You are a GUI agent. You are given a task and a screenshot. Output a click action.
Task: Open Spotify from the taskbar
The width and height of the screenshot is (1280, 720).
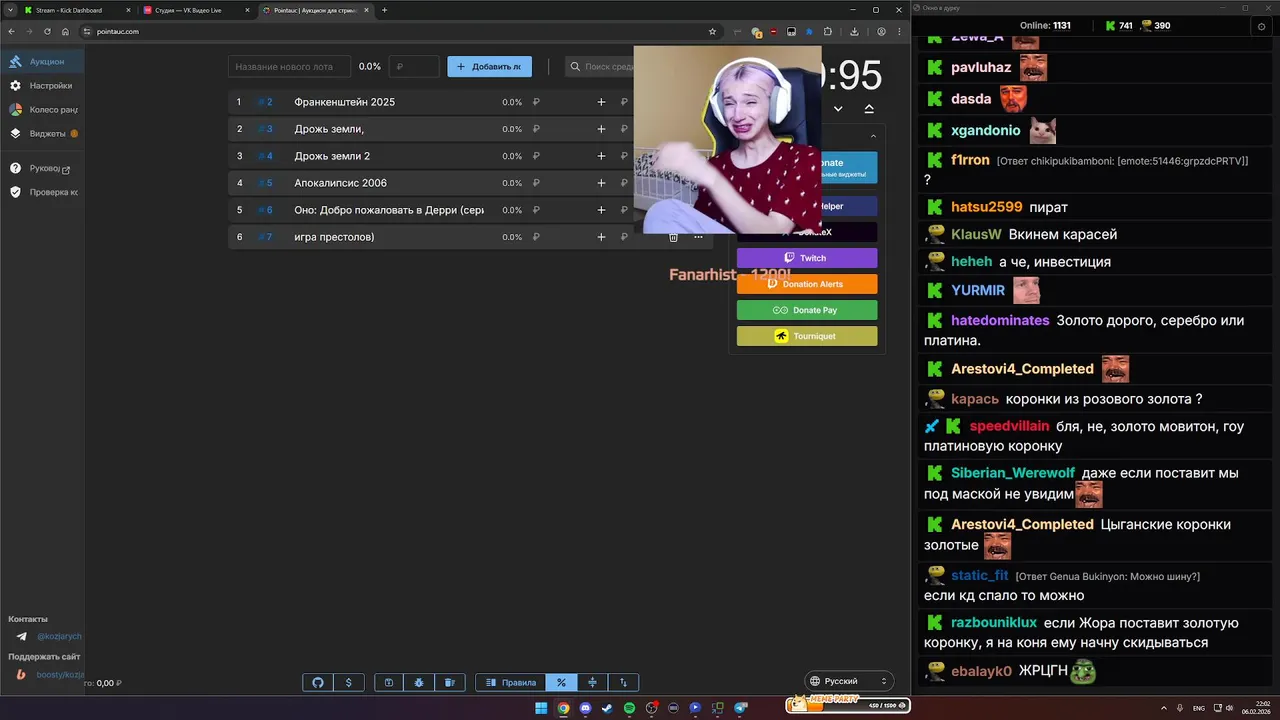coord(629,708)
